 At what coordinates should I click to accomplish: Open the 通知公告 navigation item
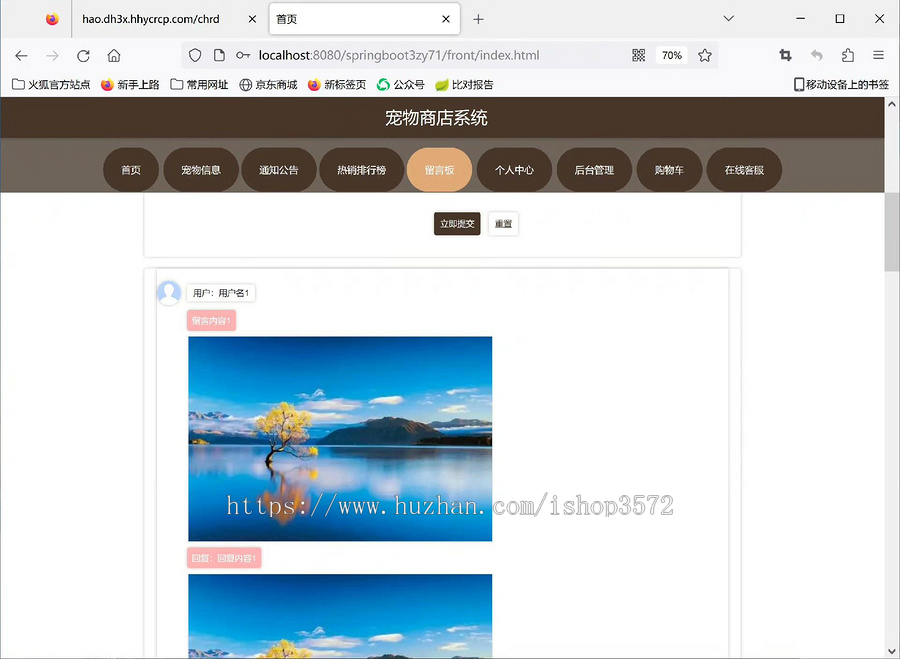tap(278, 170)
